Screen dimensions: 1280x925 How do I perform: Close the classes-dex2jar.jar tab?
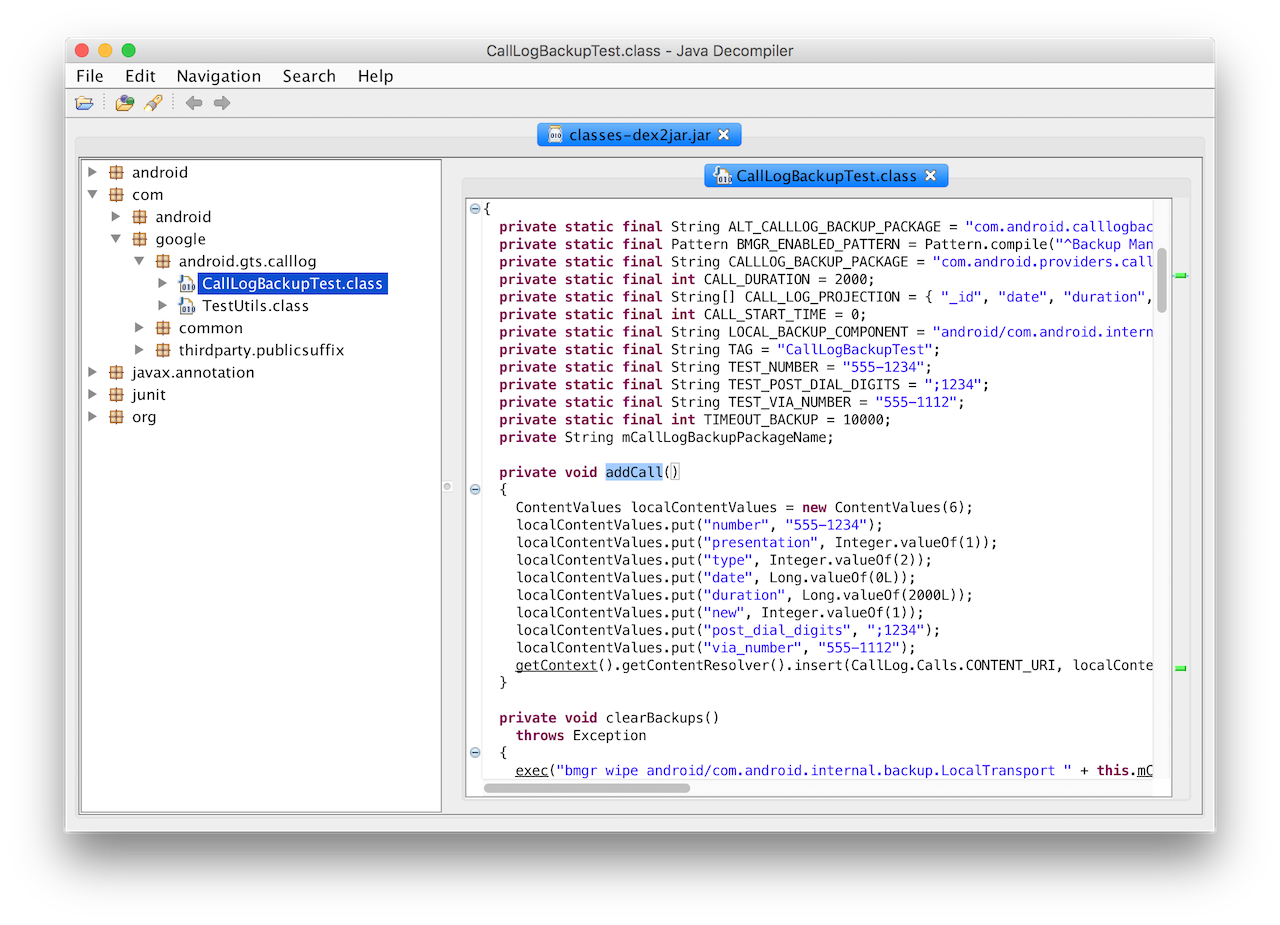click(724, 135)
